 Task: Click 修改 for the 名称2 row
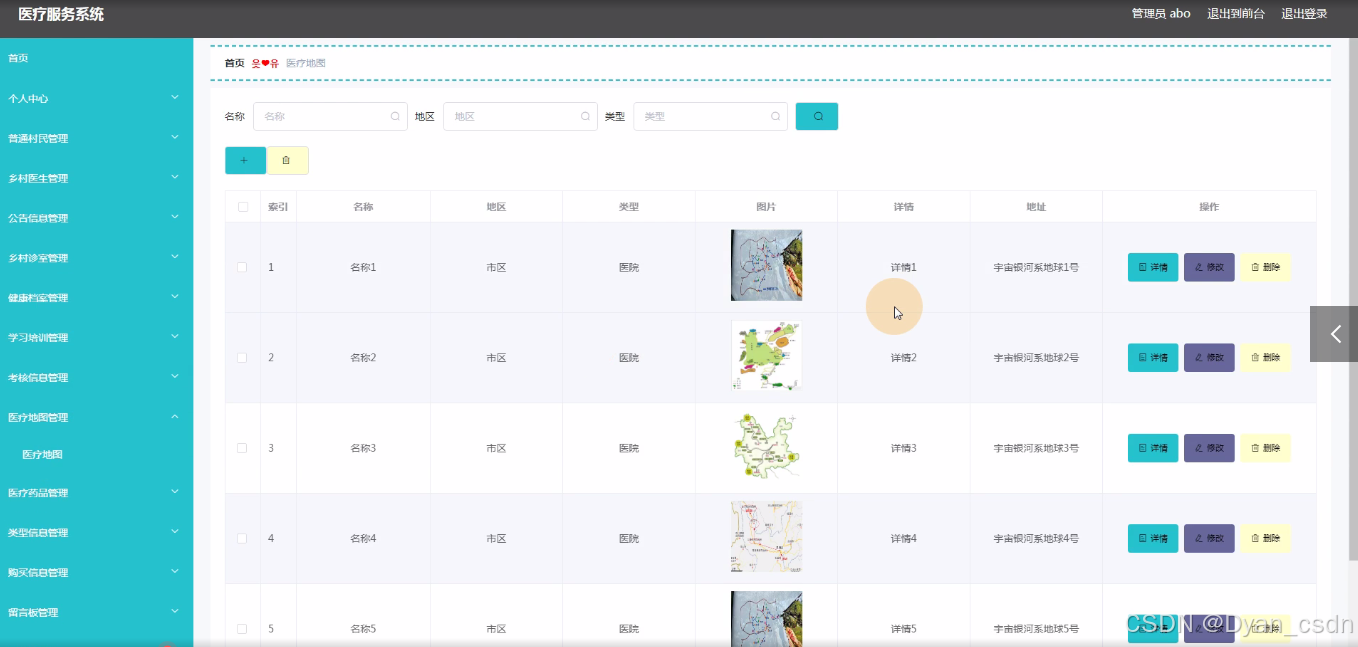(x=1209, y=358)
